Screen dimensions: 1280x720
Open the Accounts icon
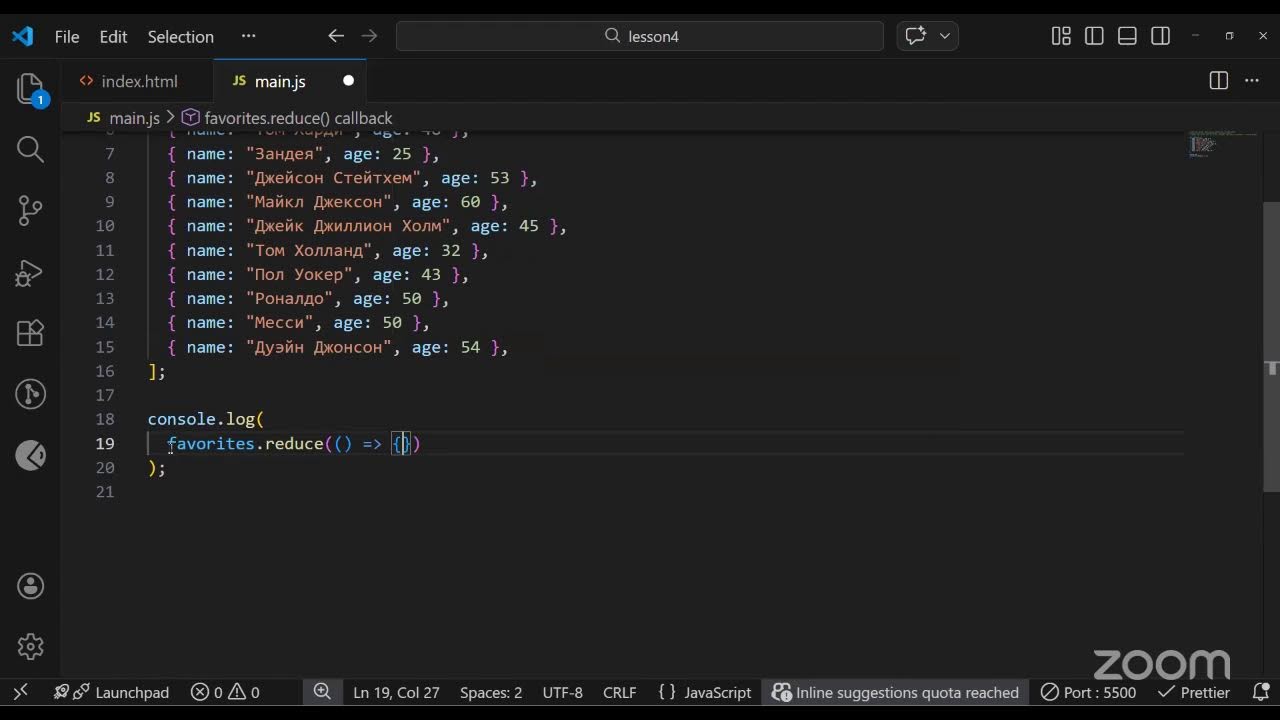pos(31,586)
